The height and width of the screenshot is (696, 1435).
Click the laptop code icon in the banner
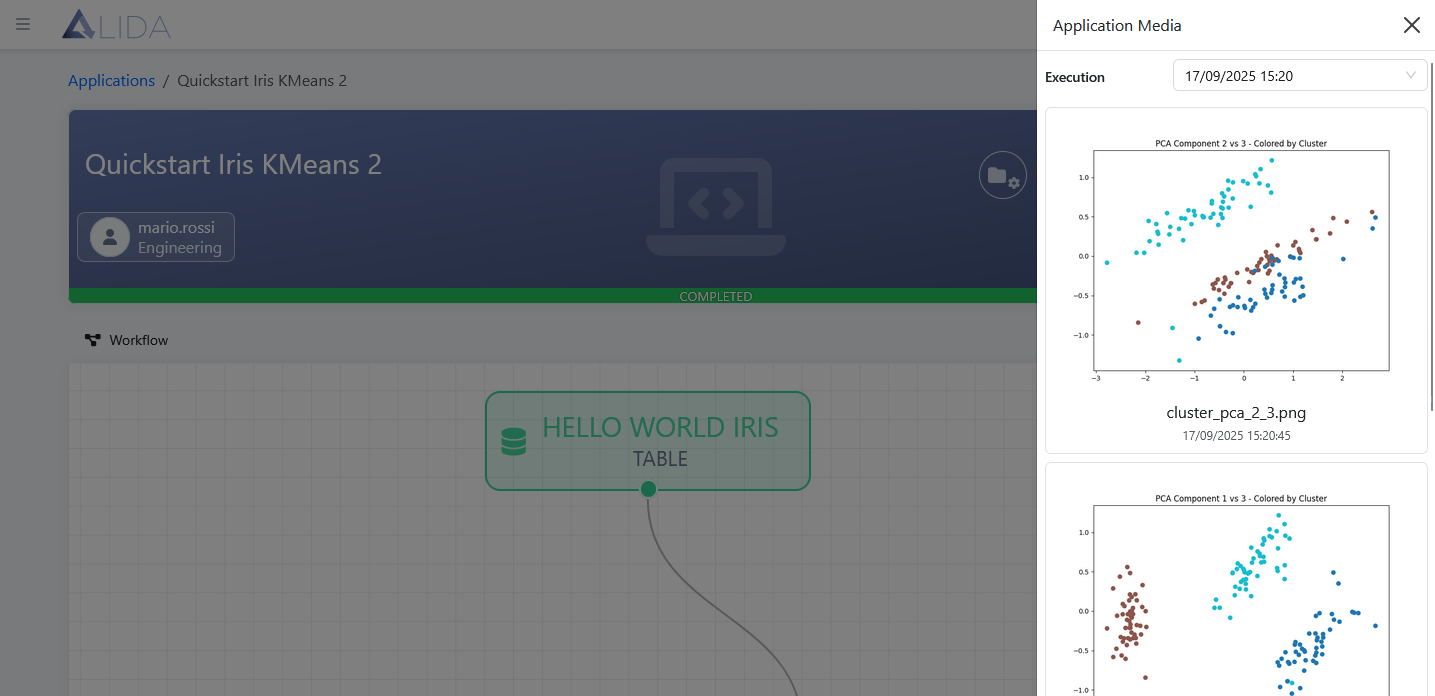pos(716,207)
